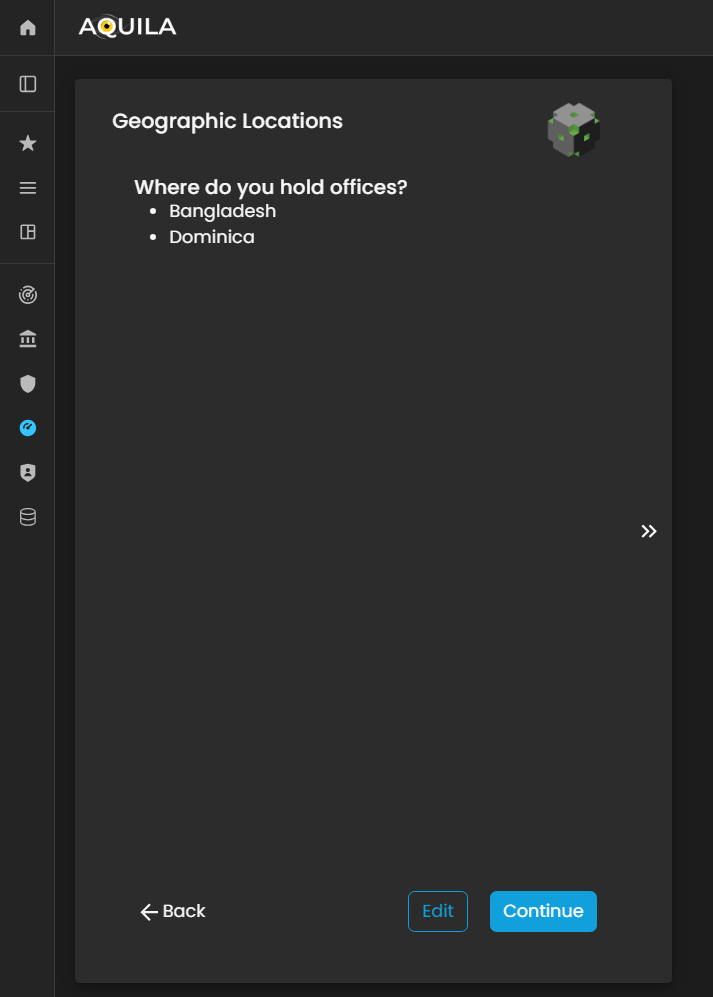Select the blue speedometer gauge icon
This screenshot has height=997, width=713.
click(x=28, y=428)
